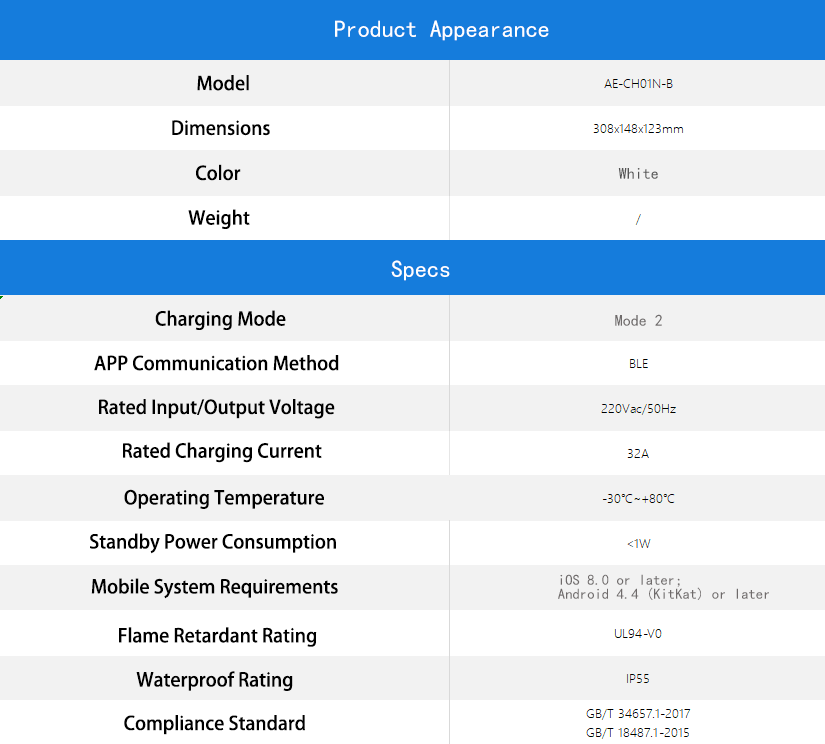825x744 pixels.
Task: Click the Color row label
Action: (218, 173)
